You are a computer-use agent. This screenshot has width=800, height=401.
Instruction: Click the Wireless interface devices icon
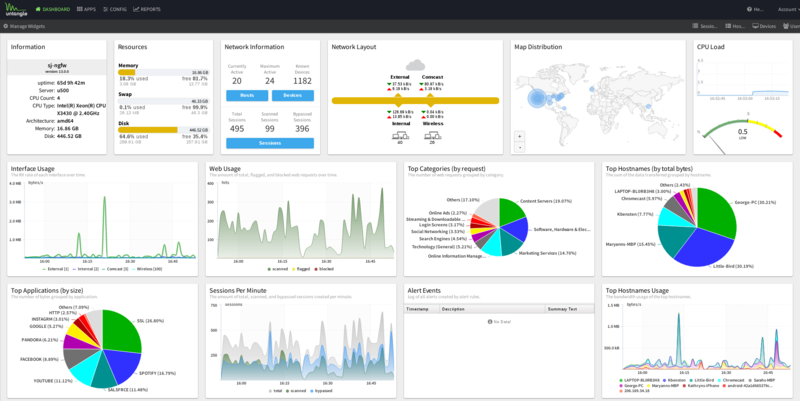tap(432, 134)
